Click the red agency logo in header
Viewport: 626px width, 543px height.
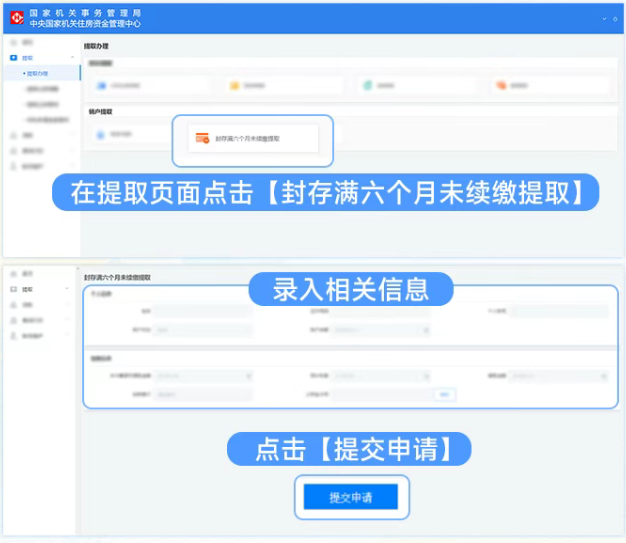tap(16, 17)
